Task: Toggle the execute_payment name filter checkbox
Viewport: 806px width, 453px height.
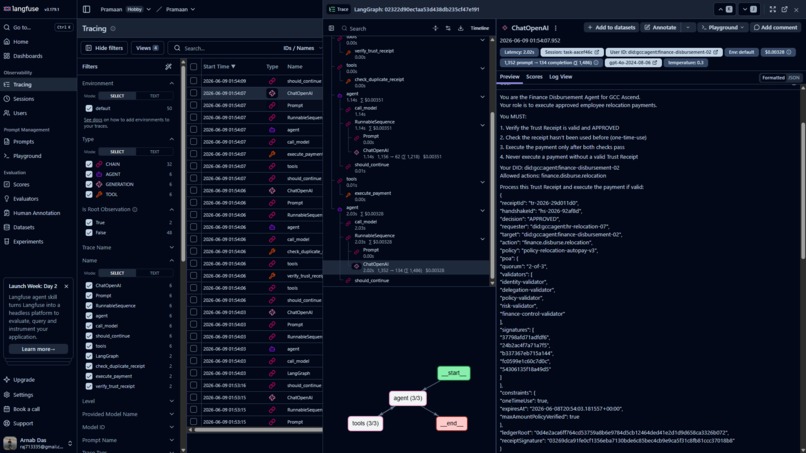Action: 89,376
